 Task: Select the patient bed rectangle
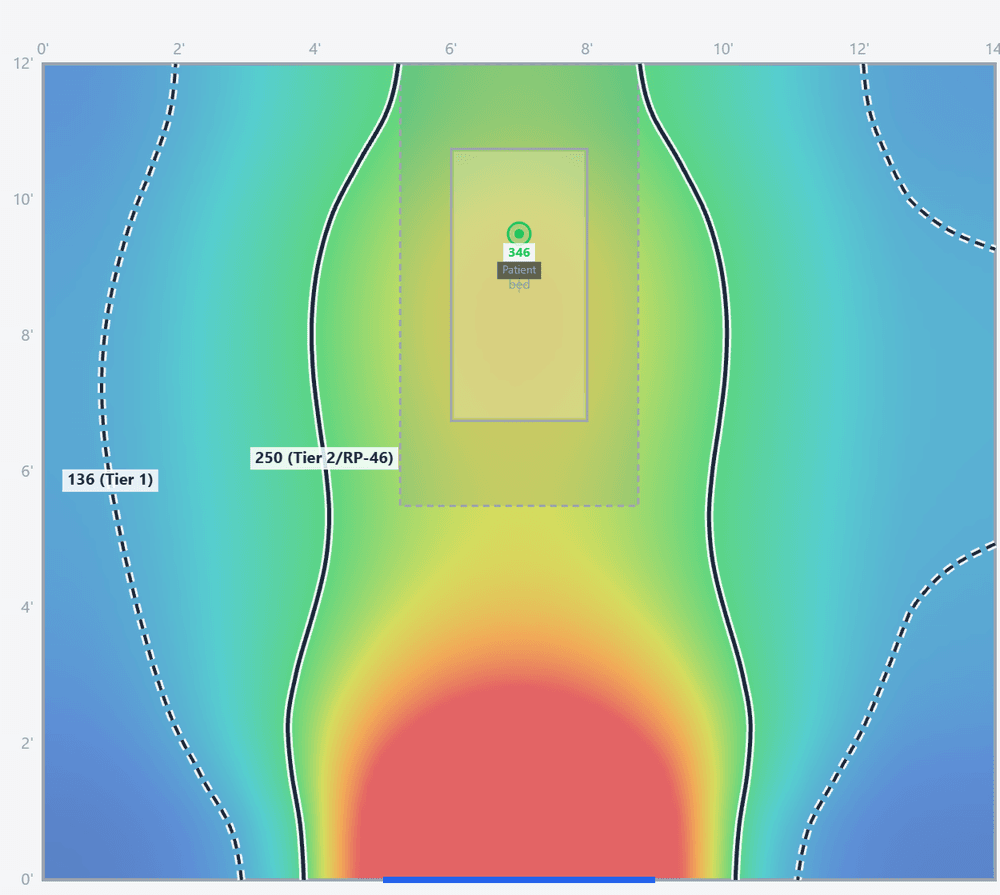519,285
